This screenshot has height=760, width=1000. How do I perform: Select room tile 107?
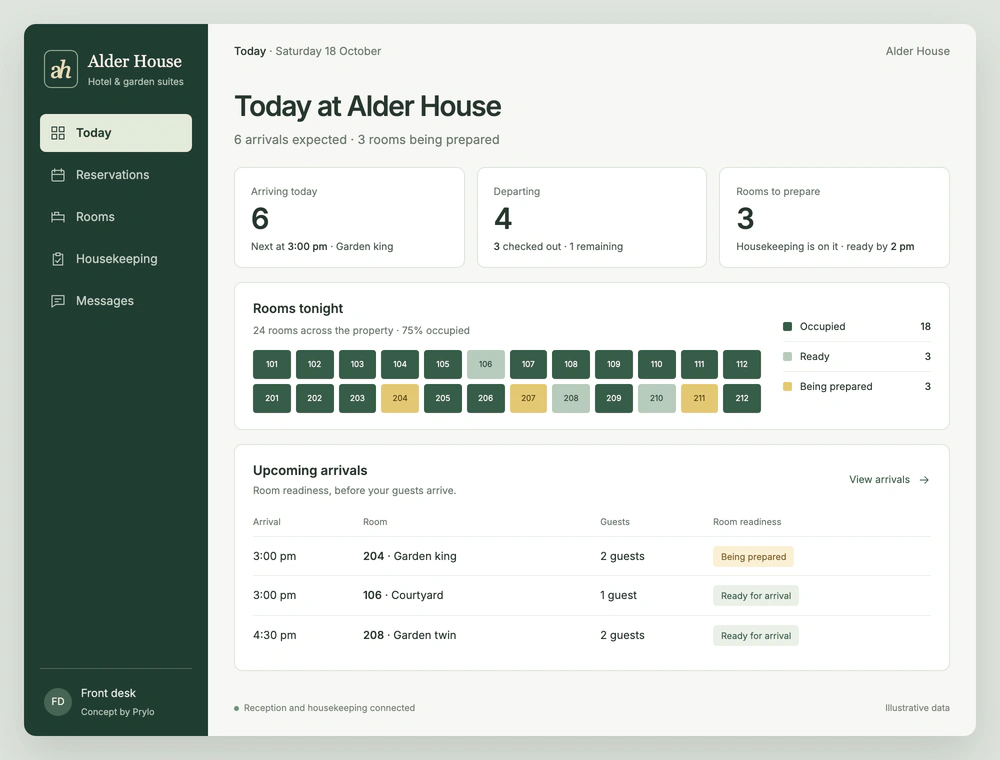point(528,364)
